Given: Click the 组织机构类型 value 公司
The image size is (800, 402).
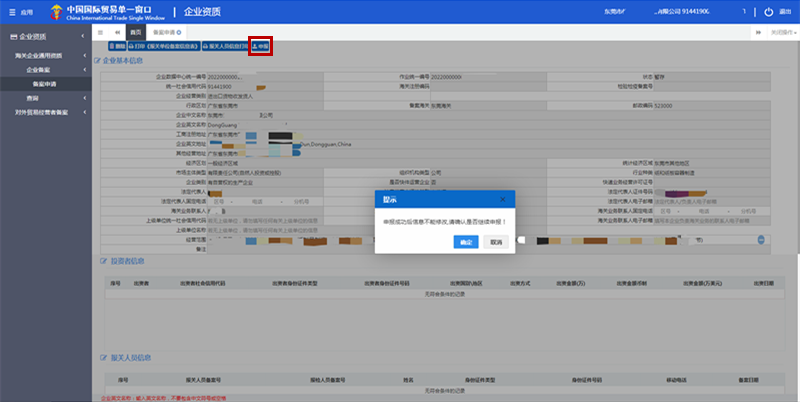Looking at the screenshot, I should point(436,173).
